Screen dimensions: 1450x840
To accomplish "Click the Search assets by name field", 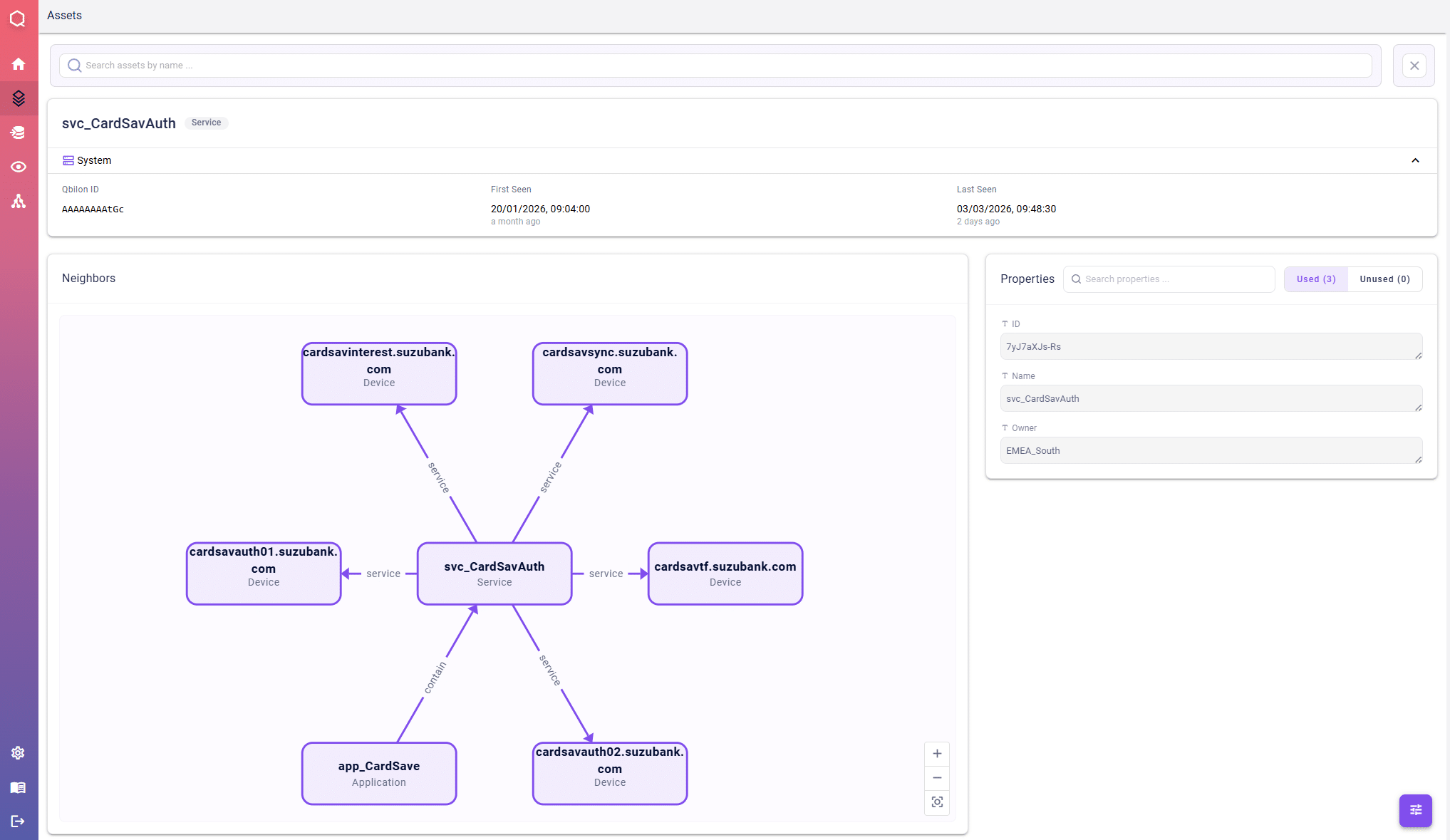I will pyautogui.click(x=715, y=66).
